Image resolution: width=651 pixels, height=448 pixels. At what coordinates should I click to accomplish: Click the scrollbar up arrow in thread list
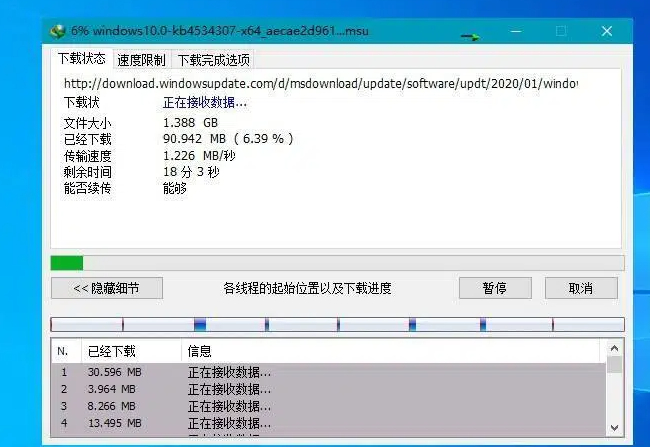[614, 348]
